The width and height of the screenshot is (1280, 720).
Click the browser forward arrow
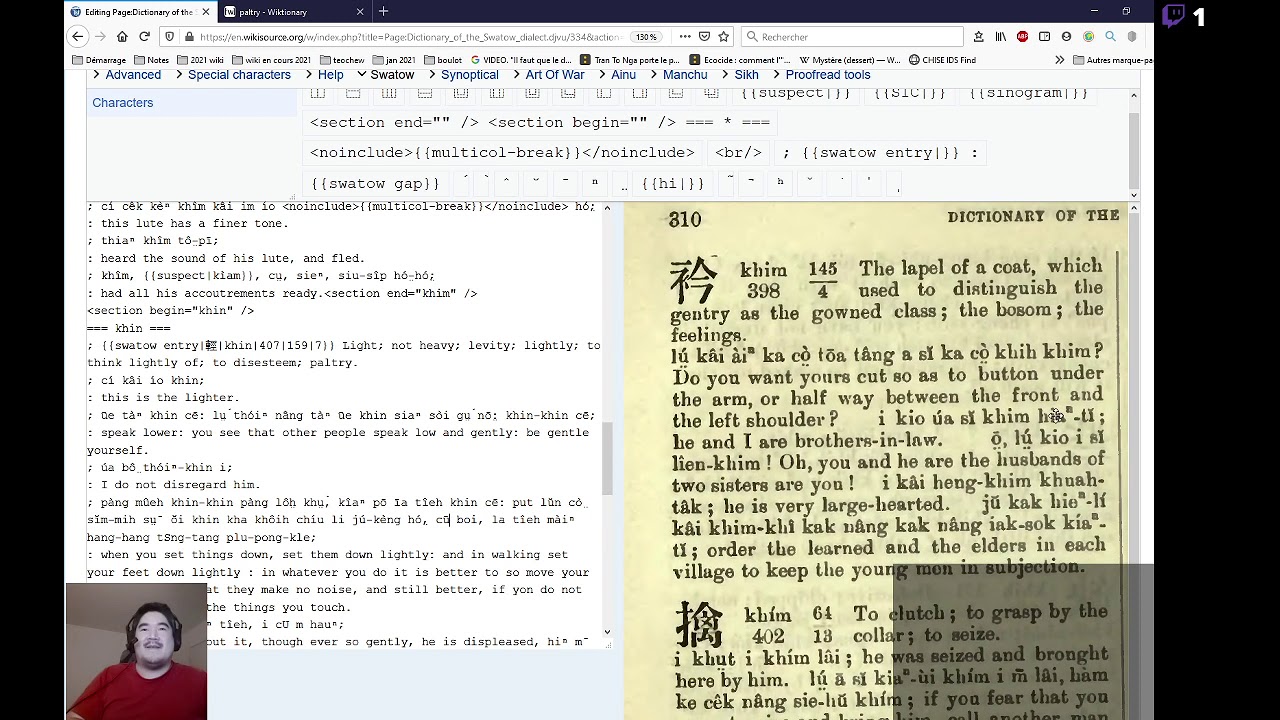99,37
